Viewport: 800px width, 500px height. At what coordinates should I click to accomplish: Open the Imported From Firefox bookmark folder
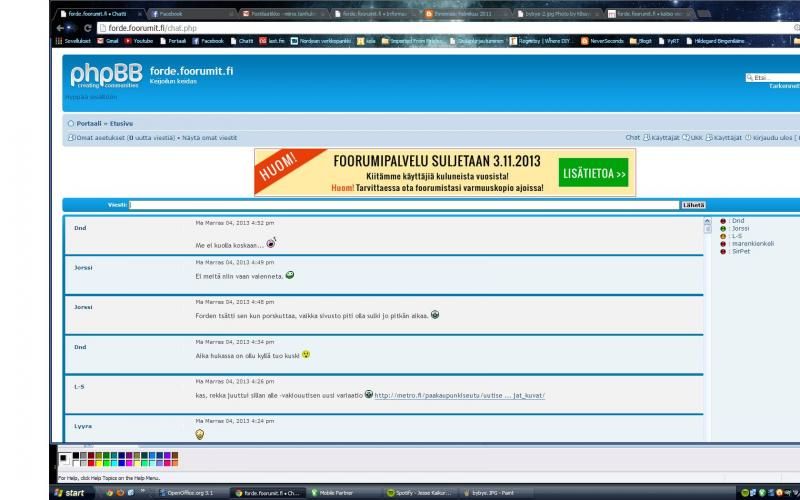click(x=413, y=41)
